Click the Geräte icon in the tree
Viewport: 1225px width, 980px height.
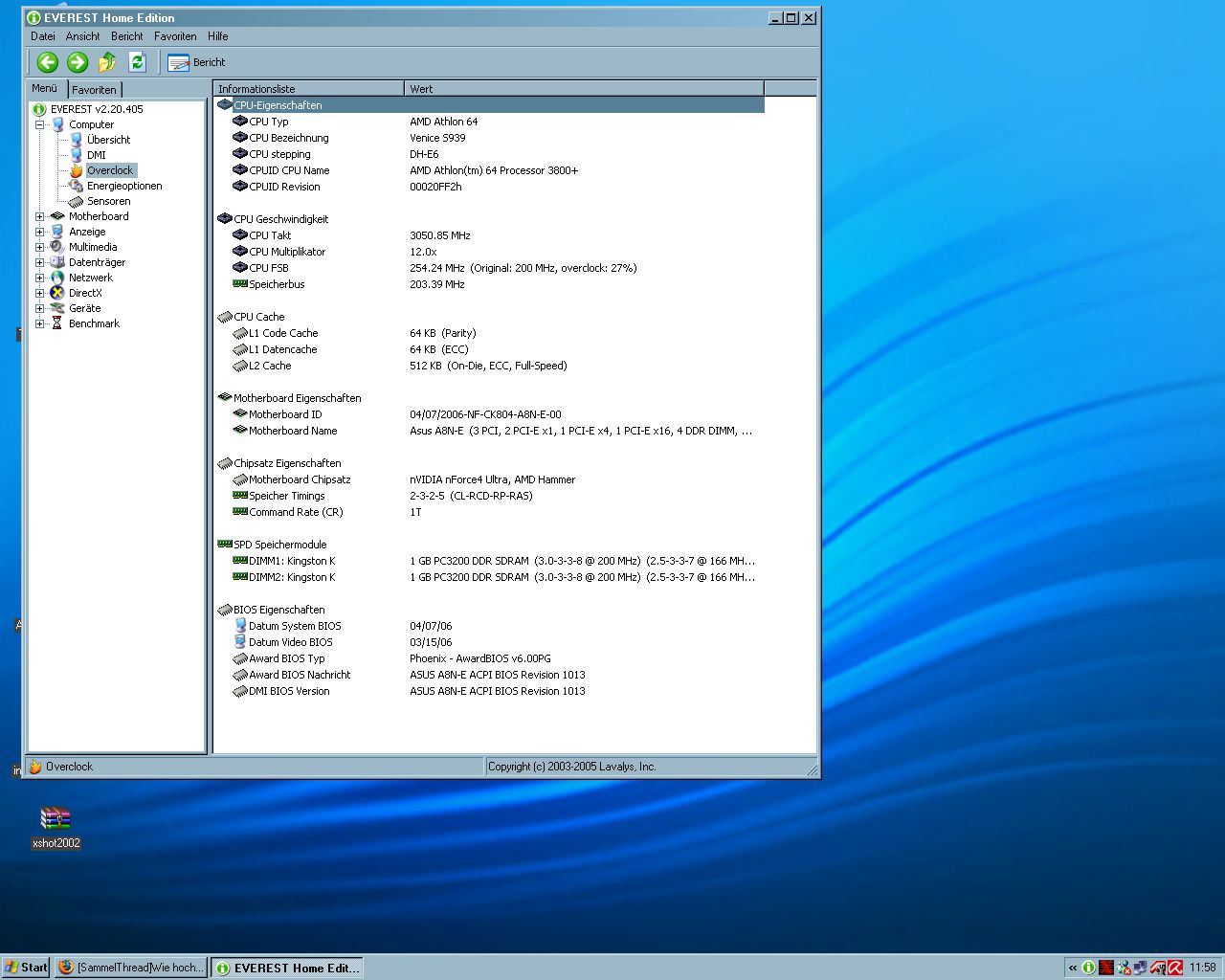pos(57,308)
